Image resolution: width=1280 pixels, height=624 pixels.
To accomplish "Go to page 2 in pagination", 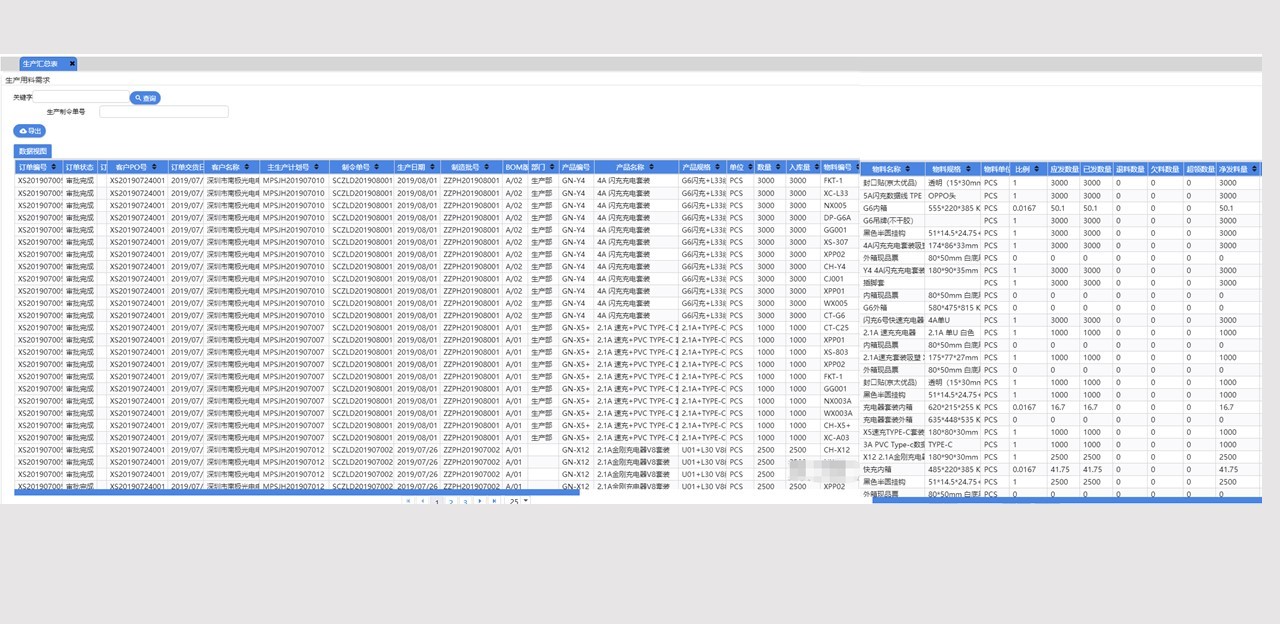I will (451, 501).
